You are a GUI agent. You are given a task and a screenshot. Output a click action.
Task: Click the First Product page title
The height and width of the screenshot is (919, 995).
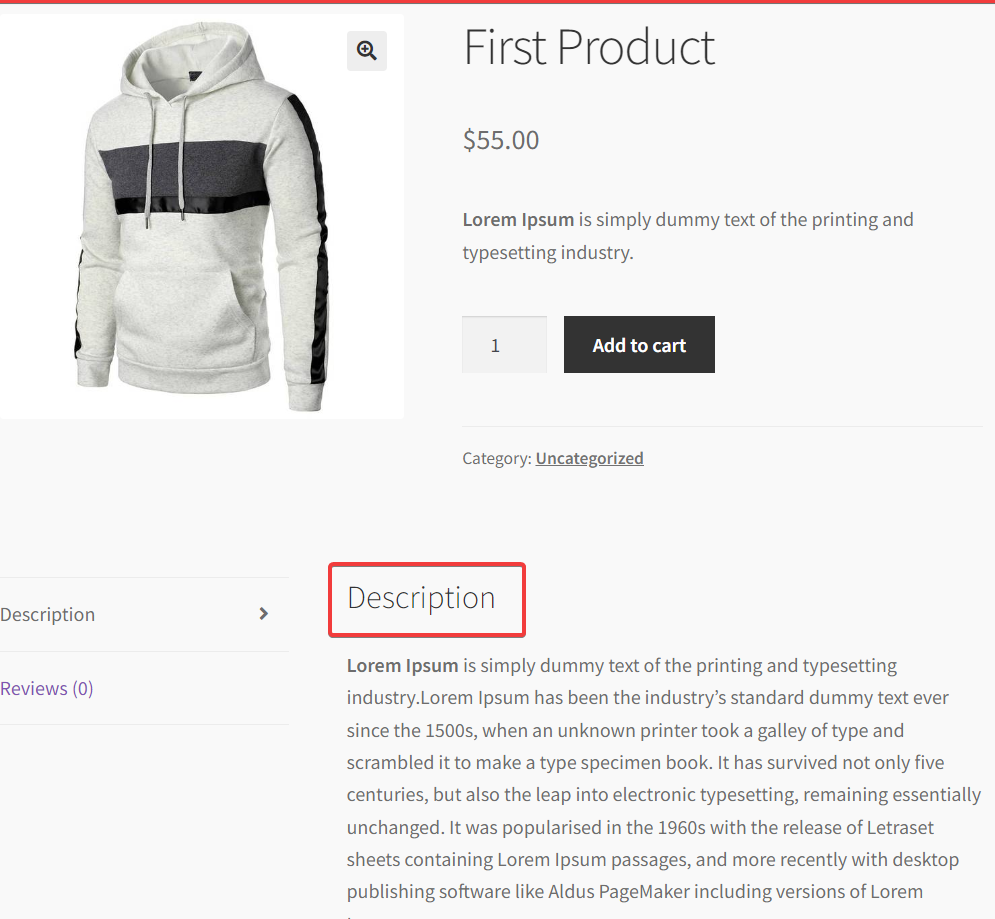(x=588, y=47)
